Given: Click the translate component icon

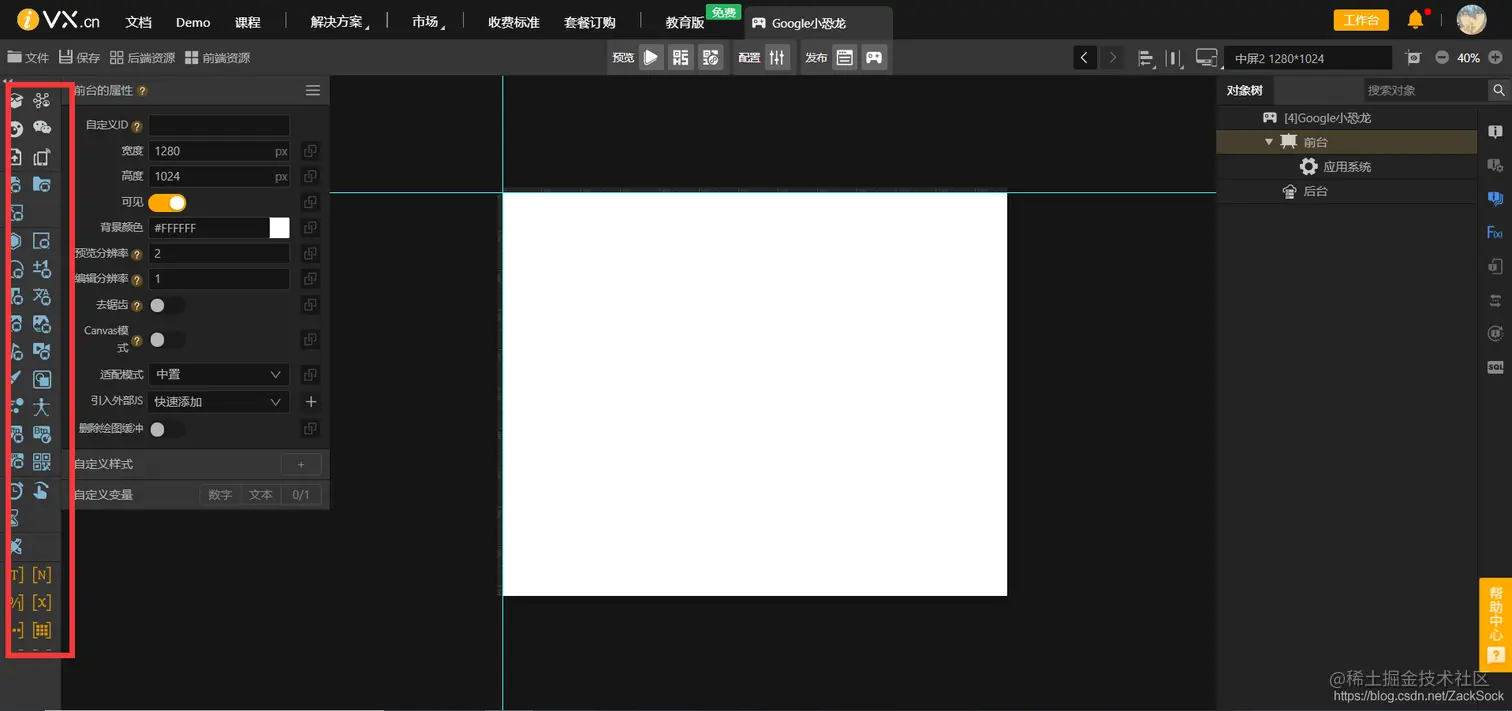Looking at the screenshot, I should (42, 296).
